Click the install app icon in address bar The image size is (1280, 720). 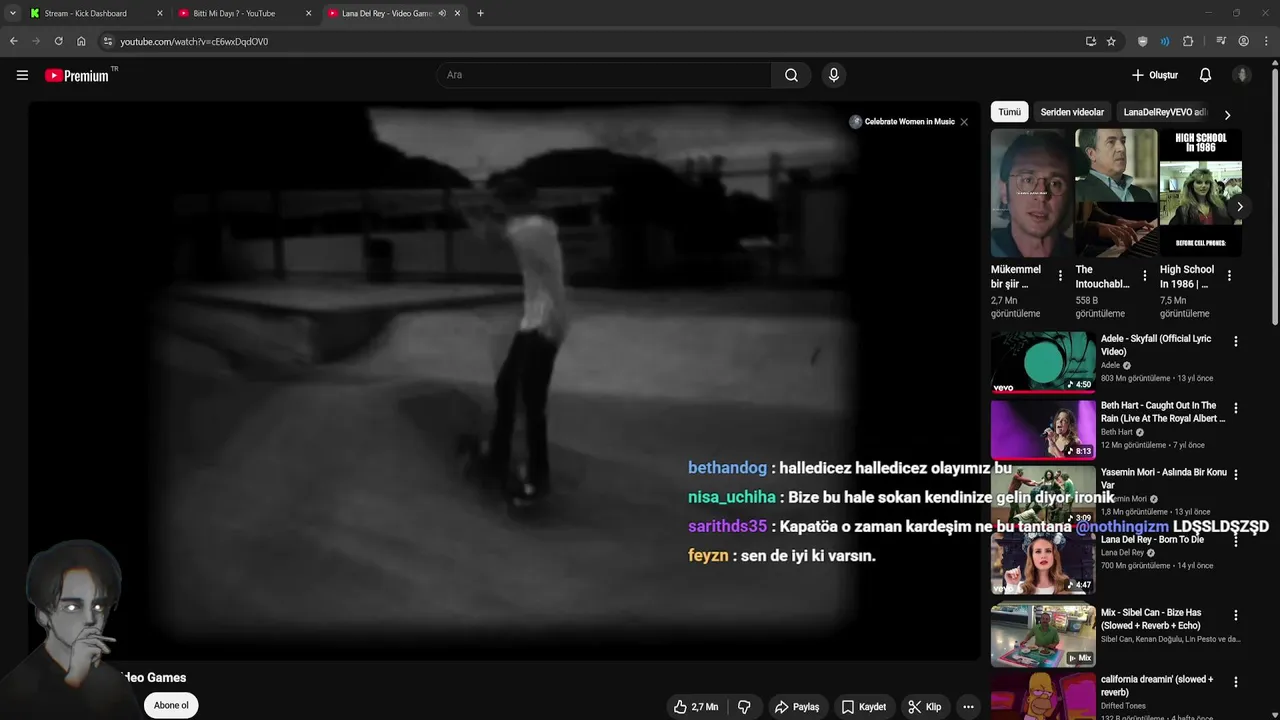click(x=1090, y=41)
